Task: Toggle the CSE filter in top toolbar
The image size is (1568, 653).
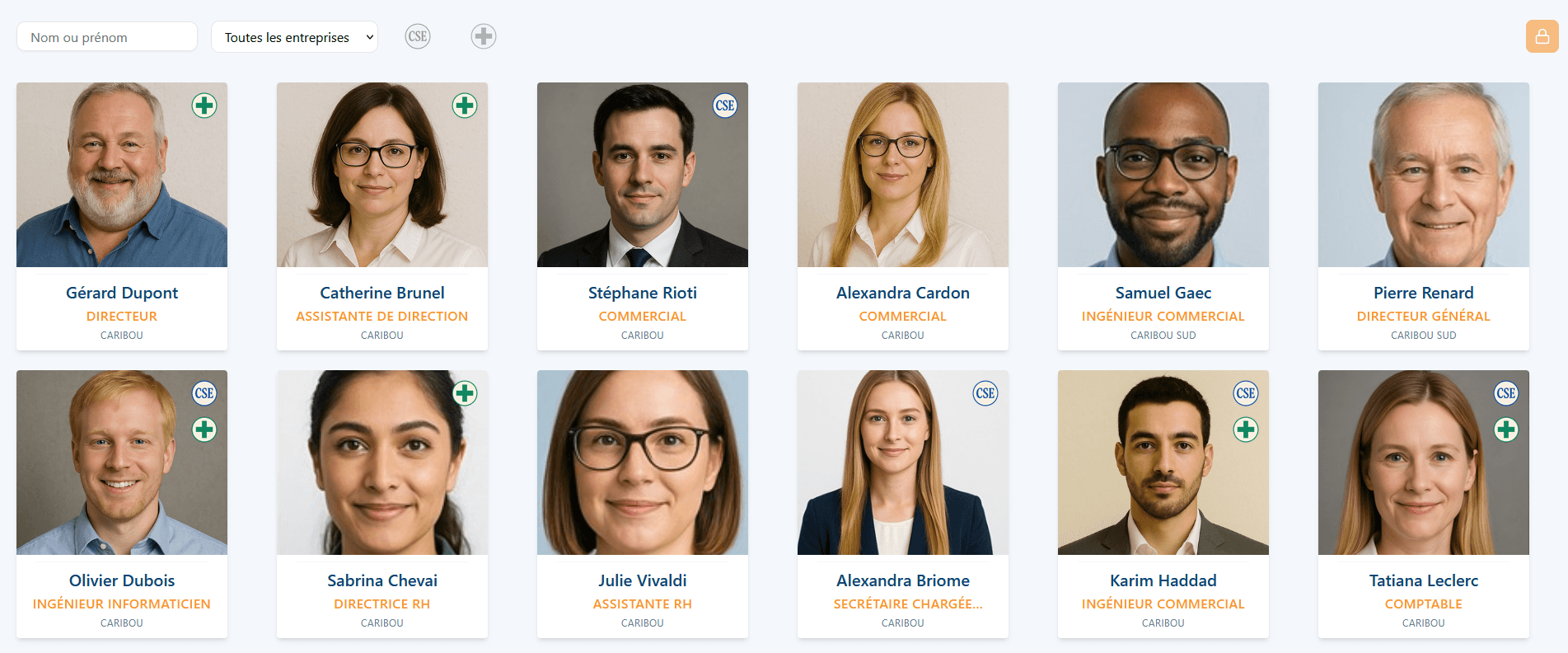Action: click(x=418, y=36)
